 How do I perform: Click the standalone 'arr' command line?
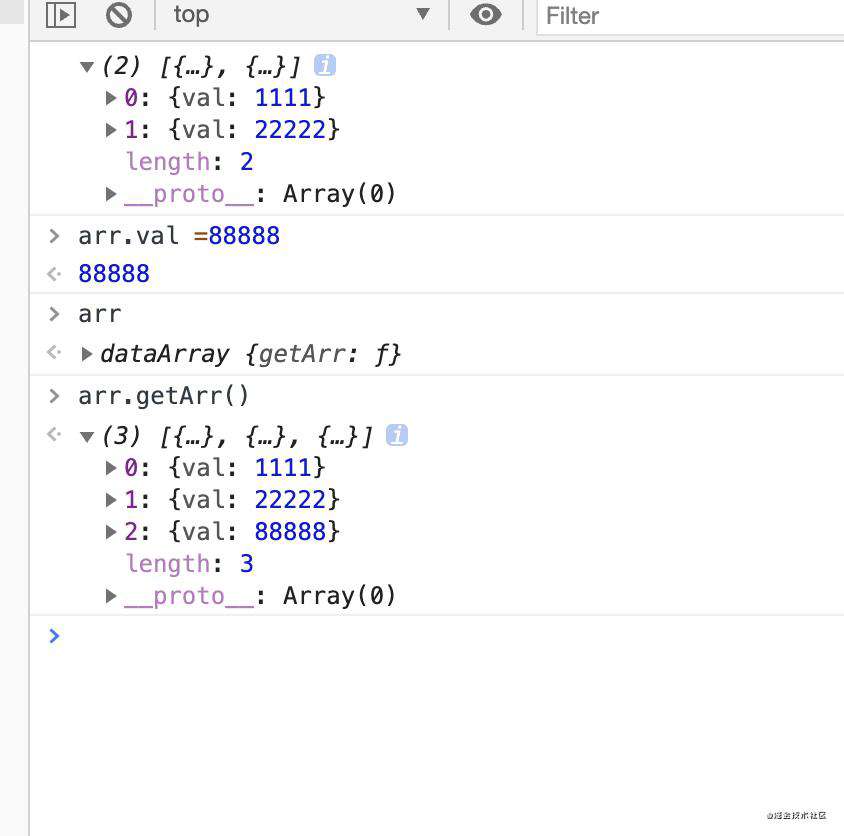(100, 314)
